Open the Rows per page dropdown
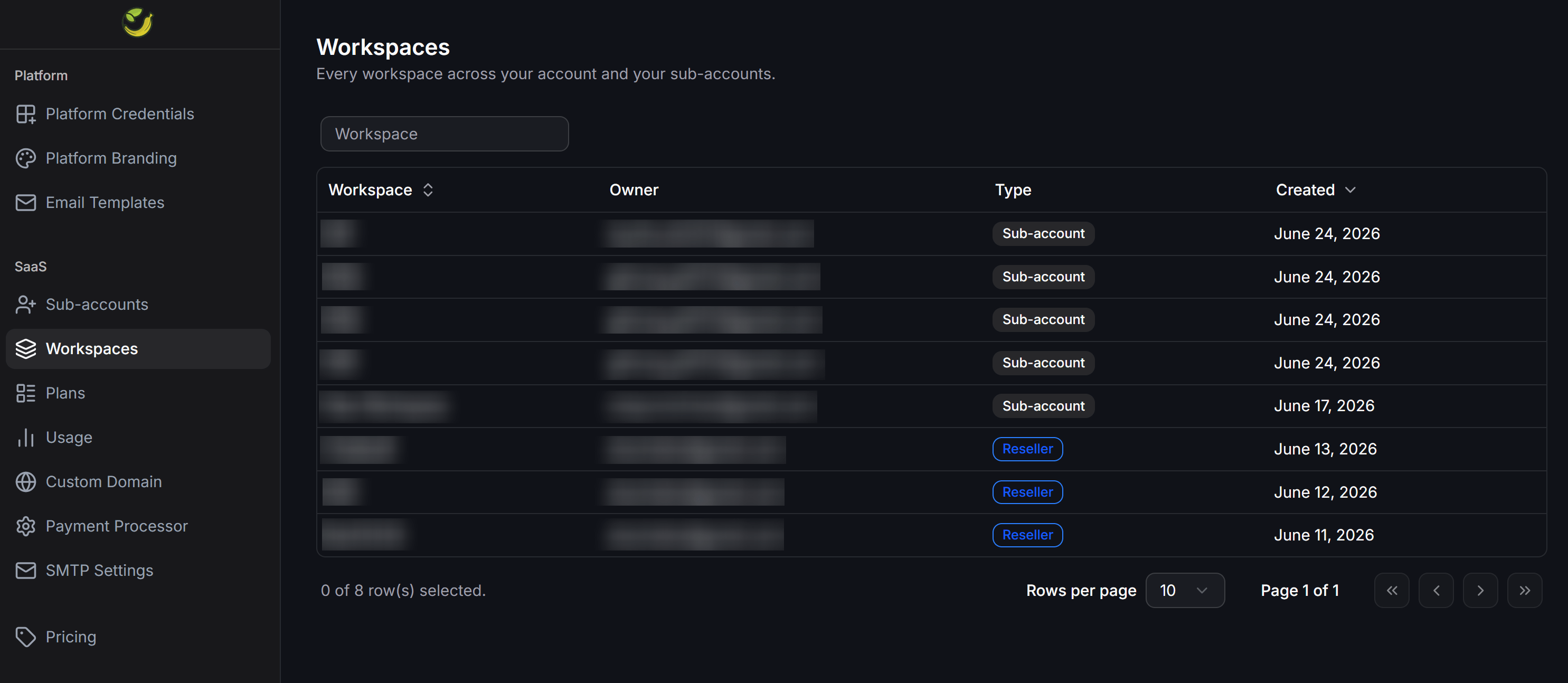1568x683 pixels. point(1185,591)
